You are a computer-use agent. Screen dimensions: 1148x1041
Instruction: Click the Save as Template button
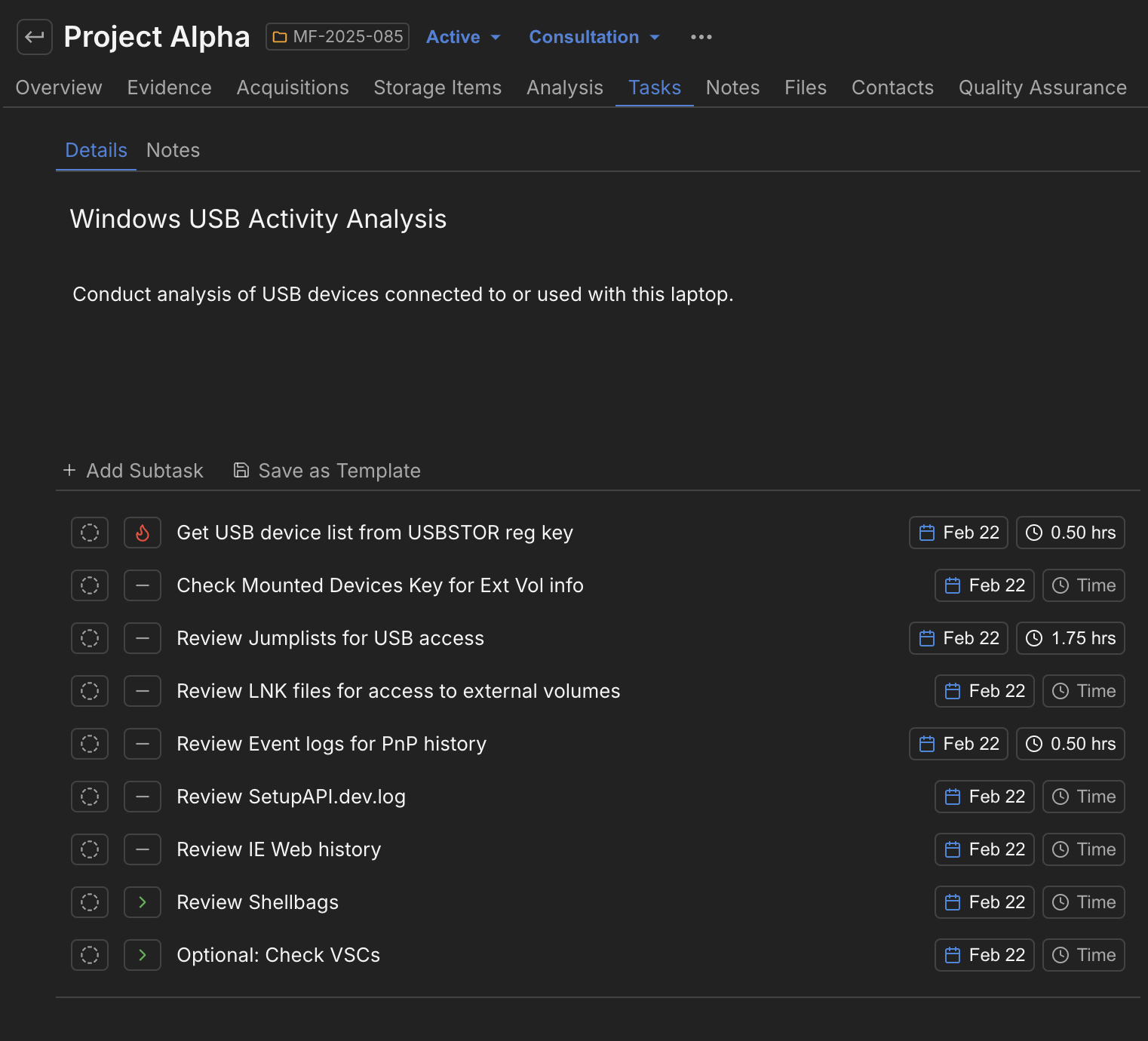point(327,471)
